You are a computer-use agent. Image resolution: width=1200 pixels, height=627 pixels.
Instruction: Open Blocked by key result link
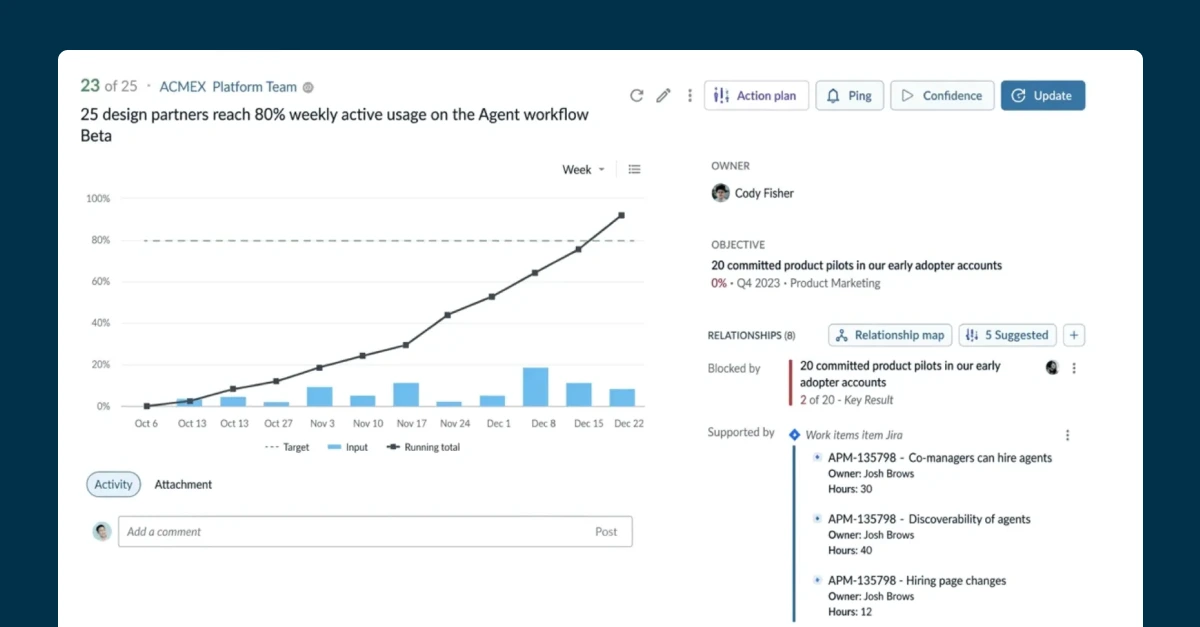pos(900,374)
